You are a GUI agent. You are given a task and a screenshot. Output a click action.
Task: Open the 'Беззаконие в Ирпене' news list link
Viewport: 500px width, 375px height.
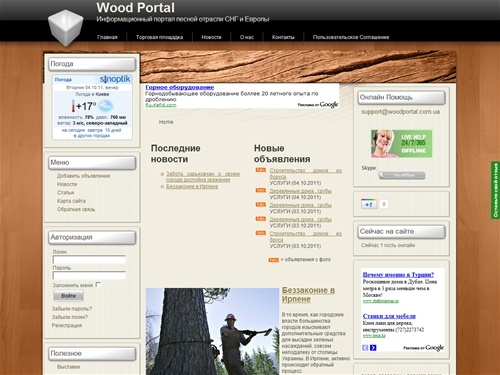[192, 187]
